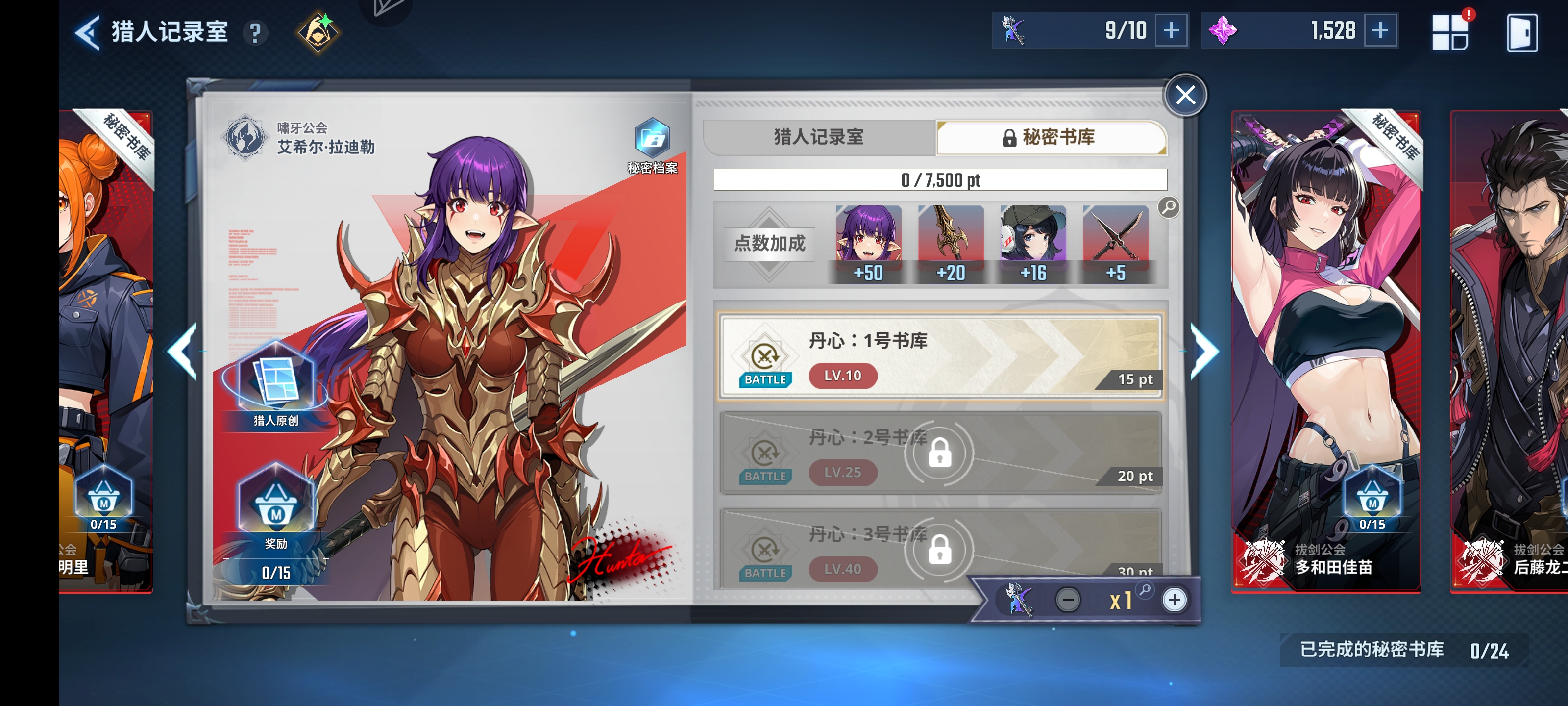This screenshot has height=706, width=1568.
Task: Open the question mark help icon
Action: coord(256,33)
